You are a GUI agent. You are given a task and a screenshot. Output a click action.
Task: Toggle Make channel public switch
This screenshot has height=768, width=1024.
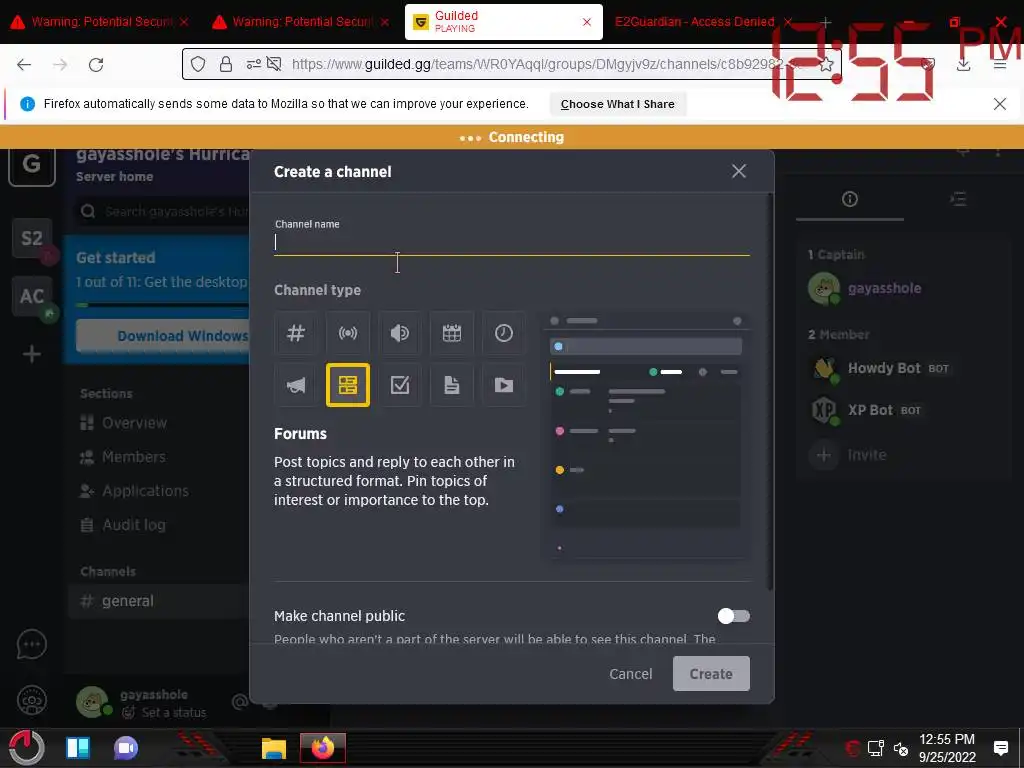point(733,616)
